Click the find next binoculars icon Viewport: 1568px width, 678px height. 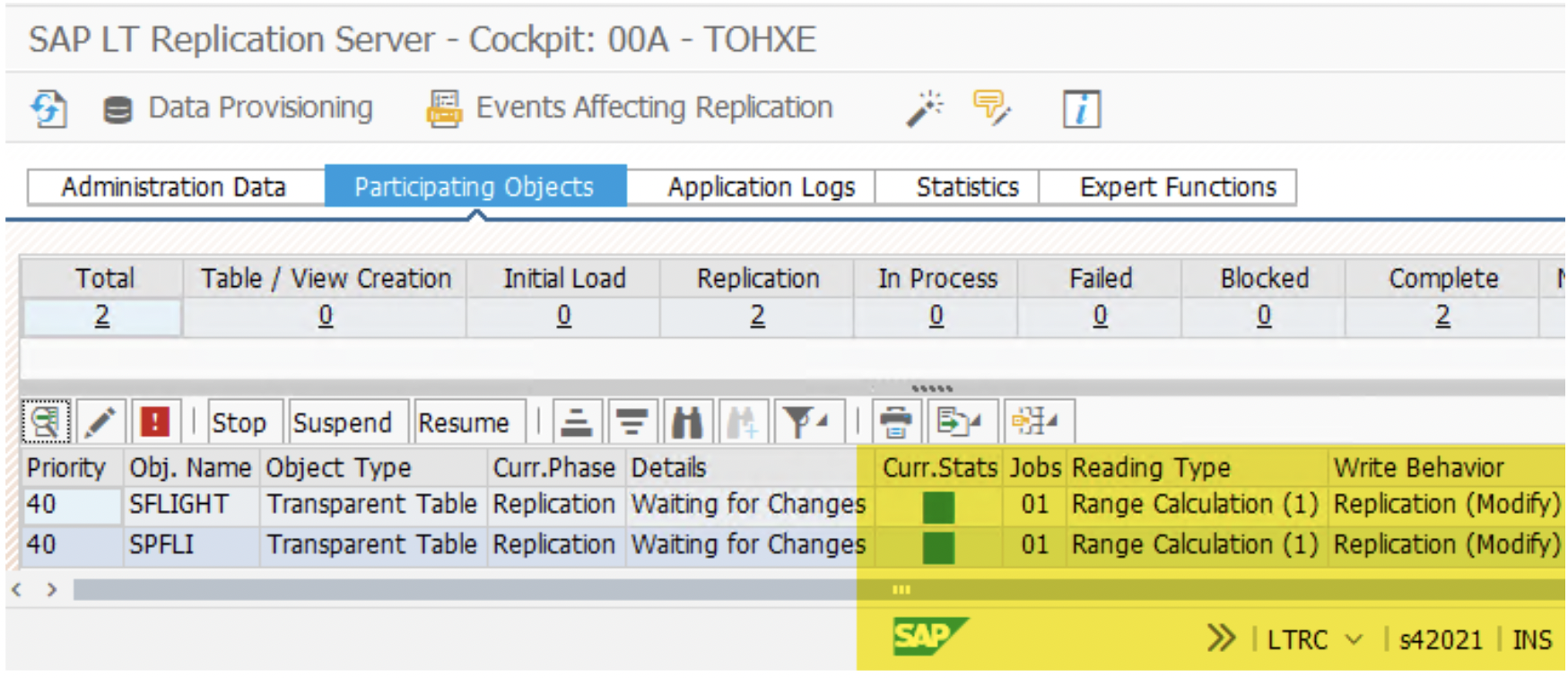(x=743, y=422)
